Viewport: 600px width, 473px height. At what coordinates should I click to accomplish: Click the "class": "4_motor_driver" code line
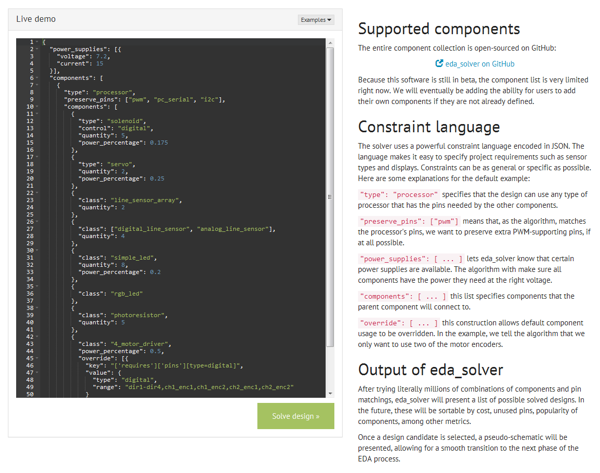(x=125, y=344)
